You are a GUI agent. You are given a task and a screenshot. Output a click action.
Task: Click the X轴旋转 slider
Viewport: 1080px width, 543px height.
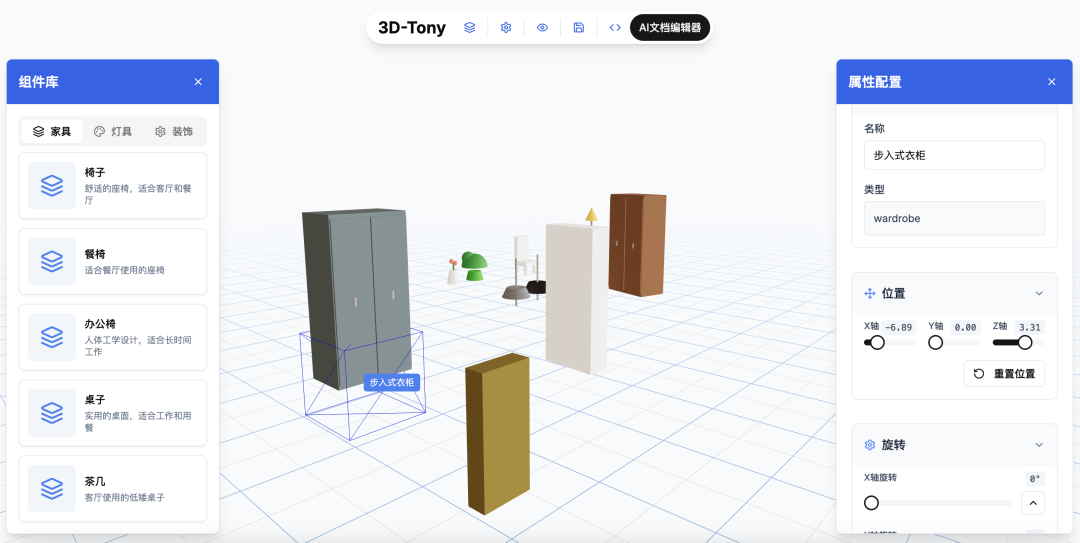pos(938,503)
